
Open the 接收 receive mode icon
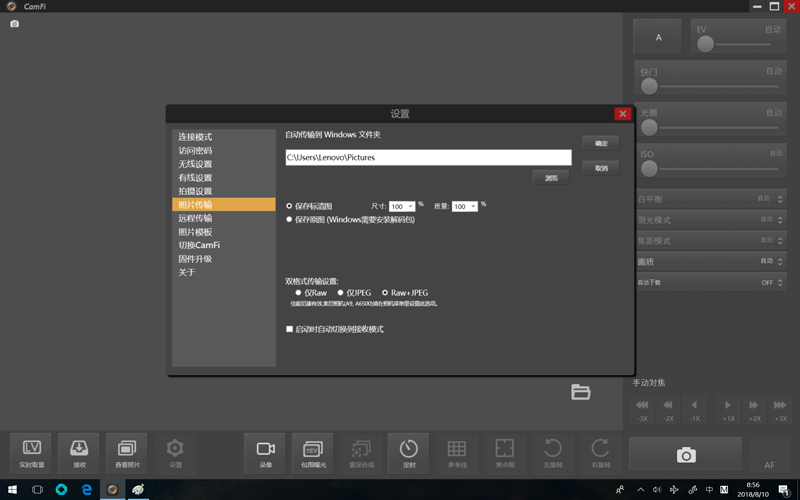point(79,452)
